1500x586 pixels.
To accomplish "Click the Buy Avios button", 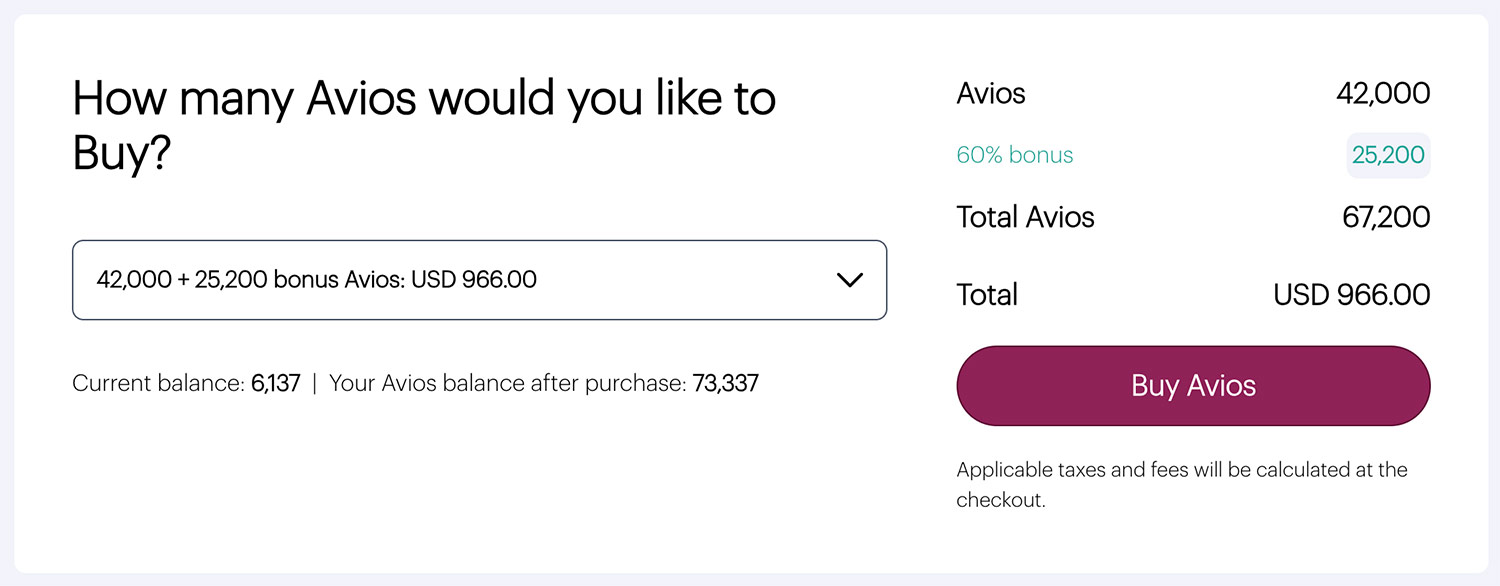I will coord(1193,386).
